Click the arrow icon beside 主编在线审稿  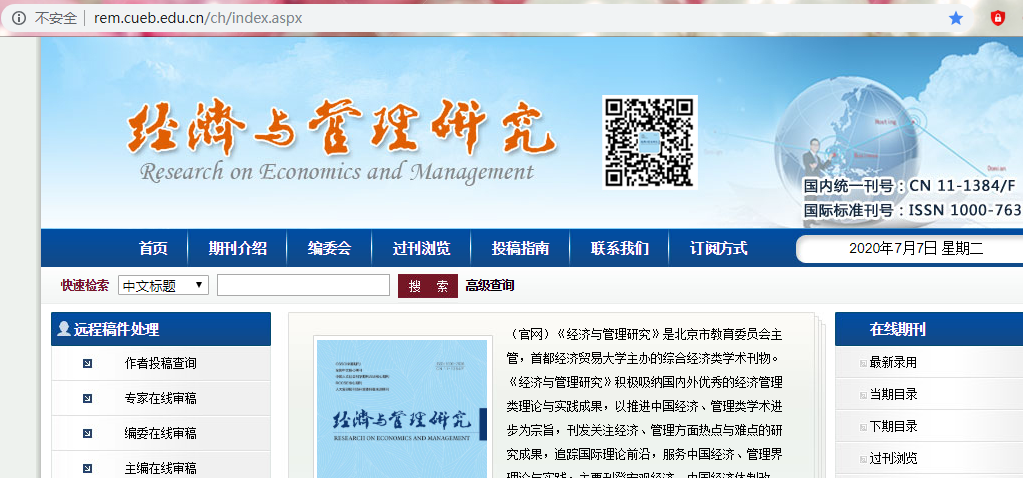[87, 468]
